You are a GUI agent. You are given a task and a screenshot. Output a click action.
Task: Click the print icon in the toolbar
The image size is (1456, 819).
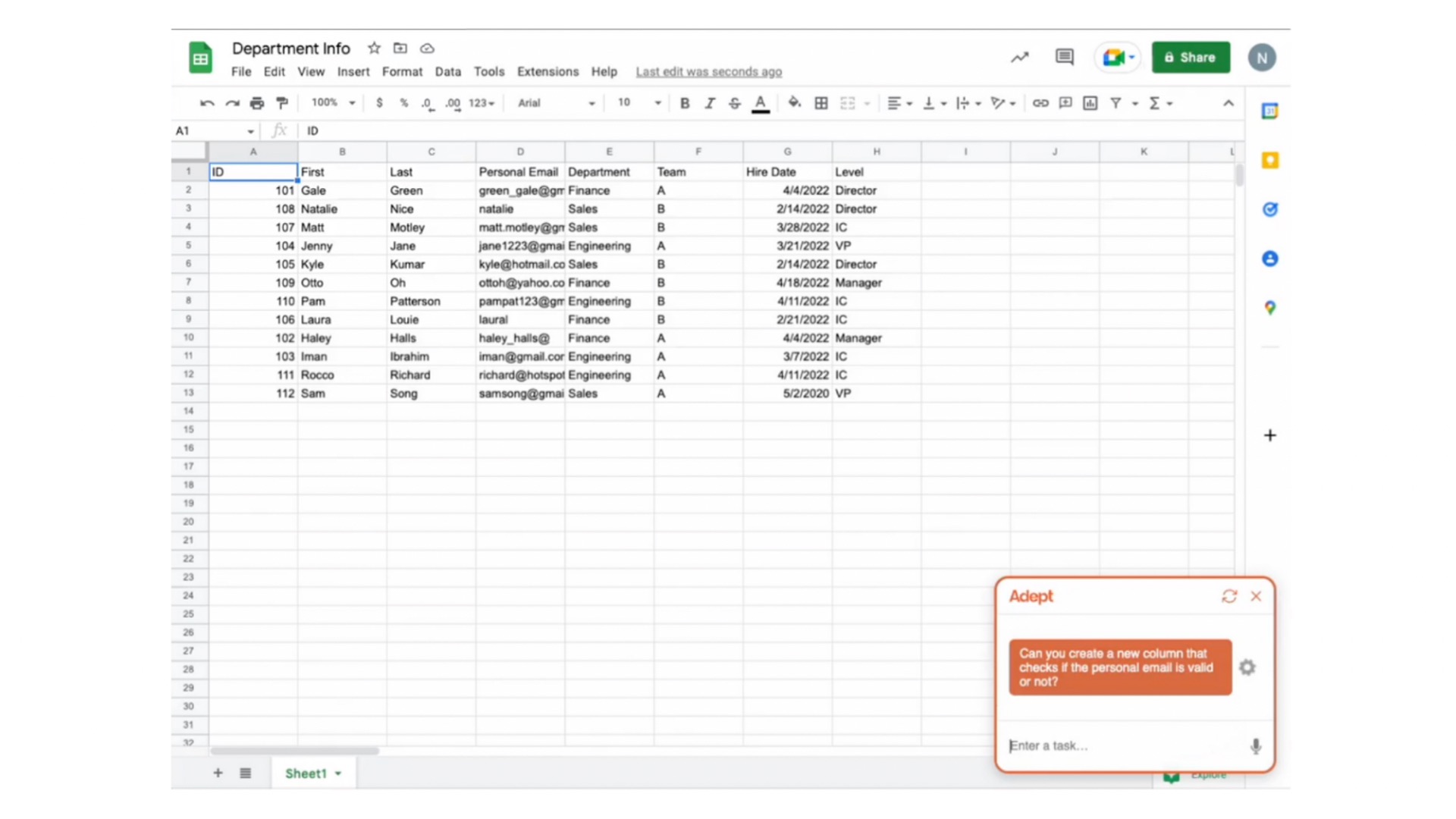coord(257,103)
